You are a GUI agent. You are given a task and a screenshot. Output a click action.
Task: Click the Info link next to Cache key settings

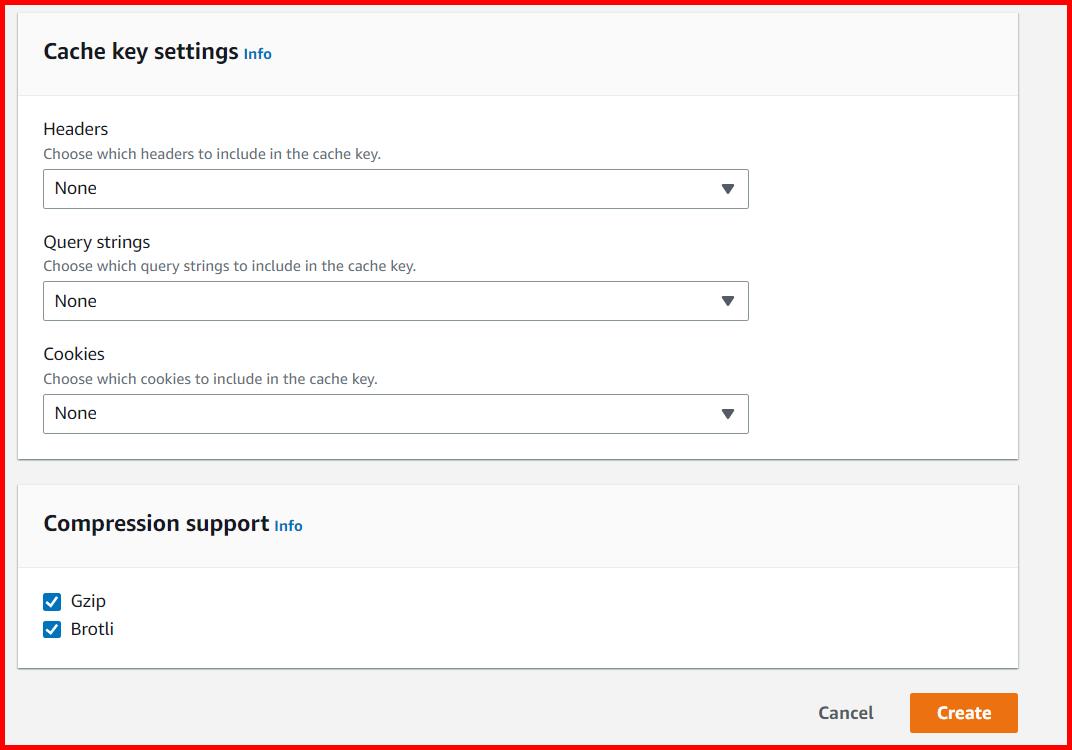(257, 54)
